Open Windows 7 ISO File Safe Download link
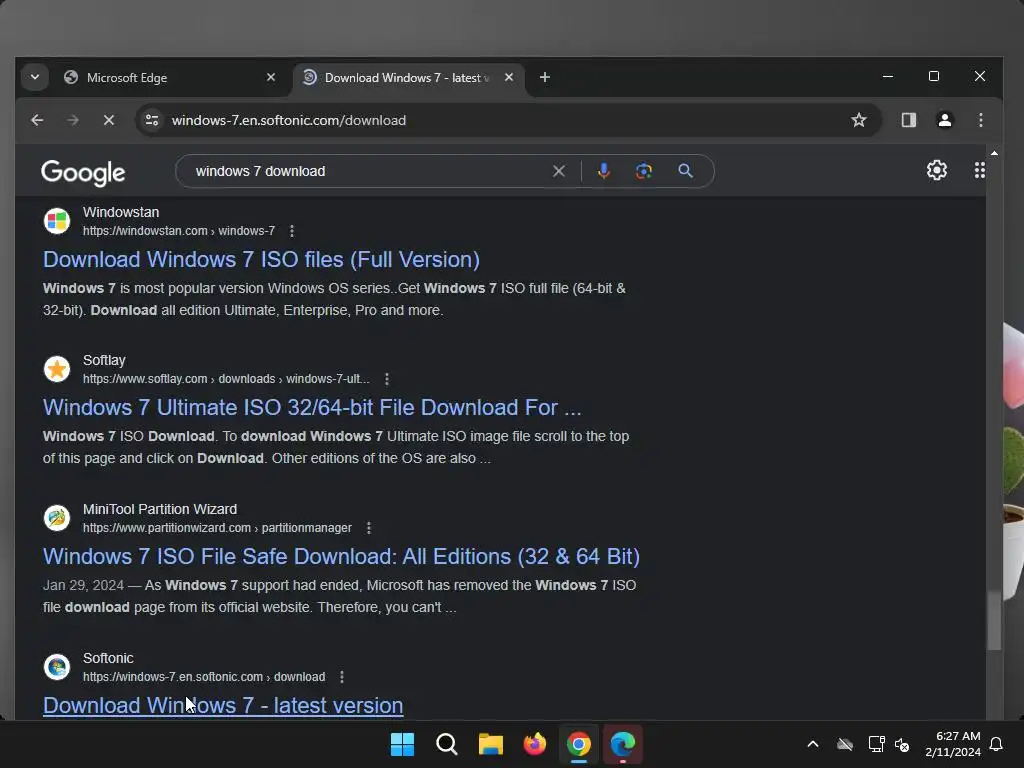Image resolution: width=1024 pixels, height=768 pixels. pos(342,556)
